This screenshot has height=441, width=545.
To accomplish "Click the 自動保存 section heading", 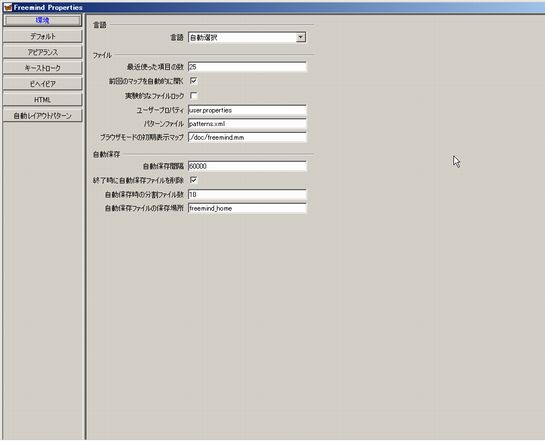I will tap(106, 154).
